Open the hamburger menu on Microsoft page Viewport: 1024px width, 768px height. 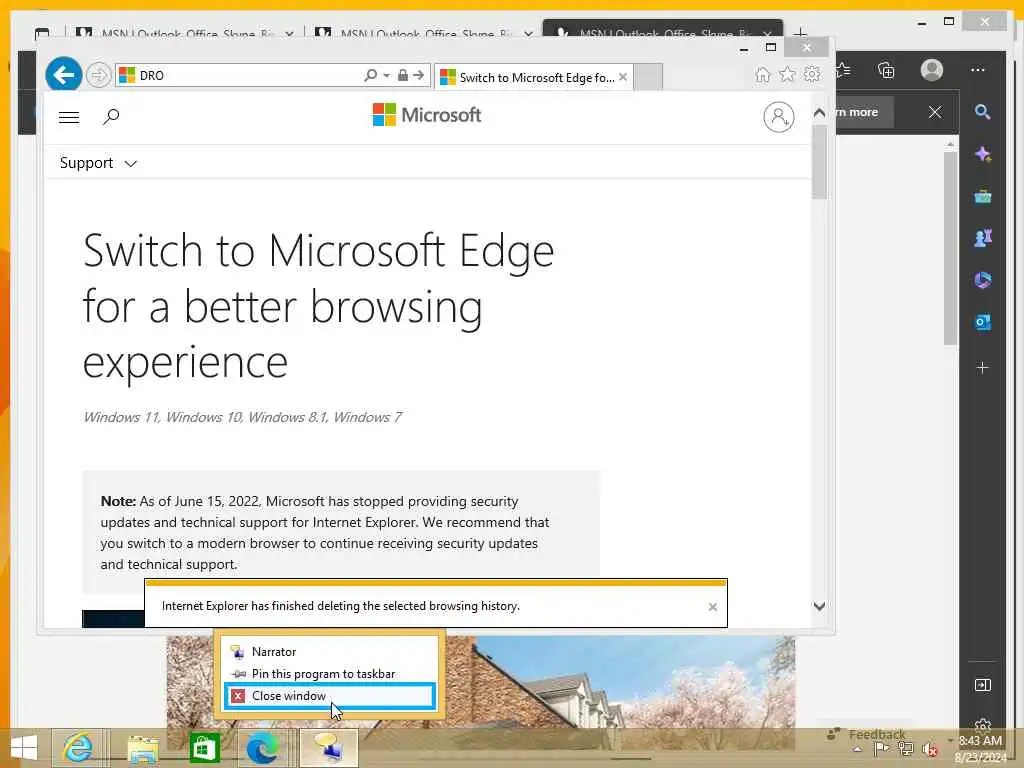point(69,118)
